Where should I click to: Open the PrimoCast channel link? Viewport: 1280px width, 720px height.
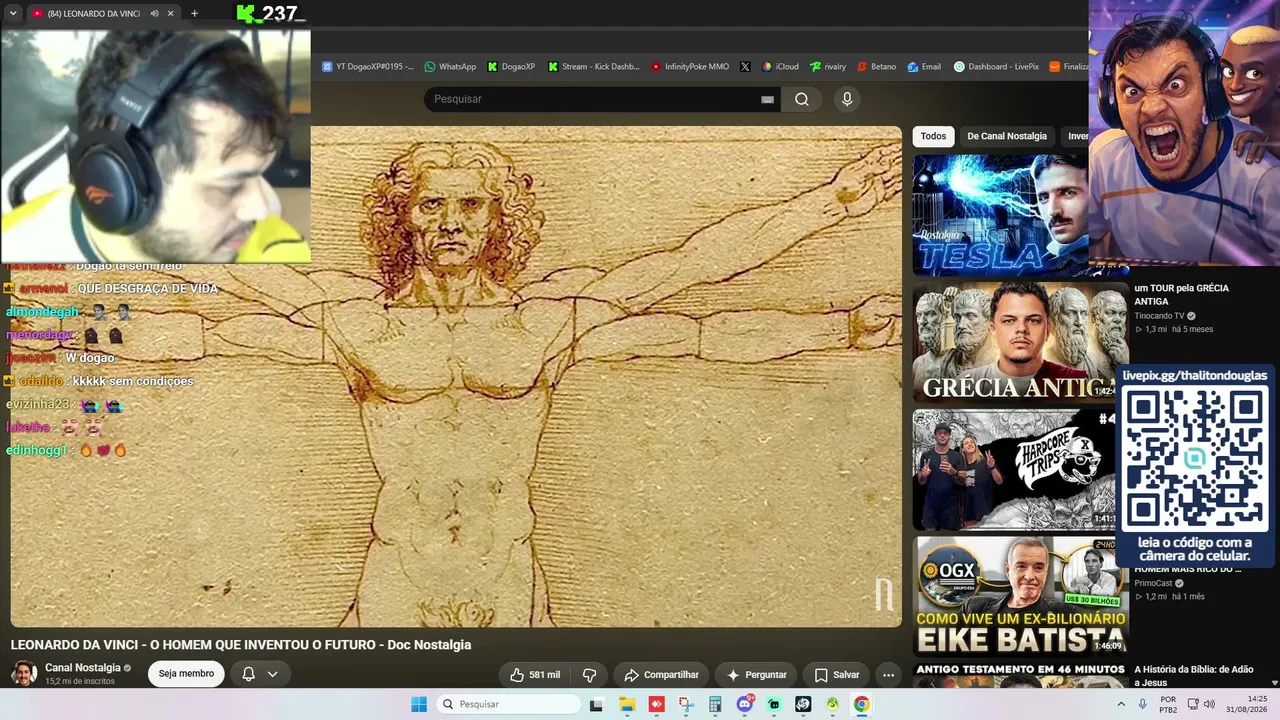tap(1153, 583)
